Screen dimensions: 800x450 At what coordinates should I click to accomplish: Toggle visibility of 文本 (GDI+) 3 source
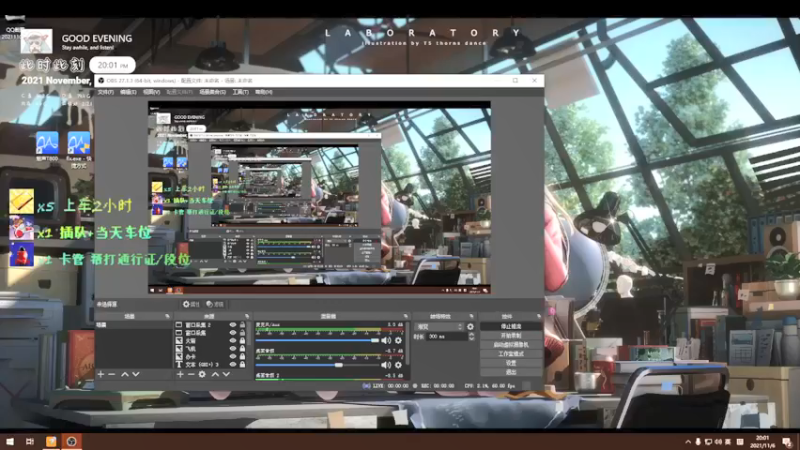click(233, 365)
